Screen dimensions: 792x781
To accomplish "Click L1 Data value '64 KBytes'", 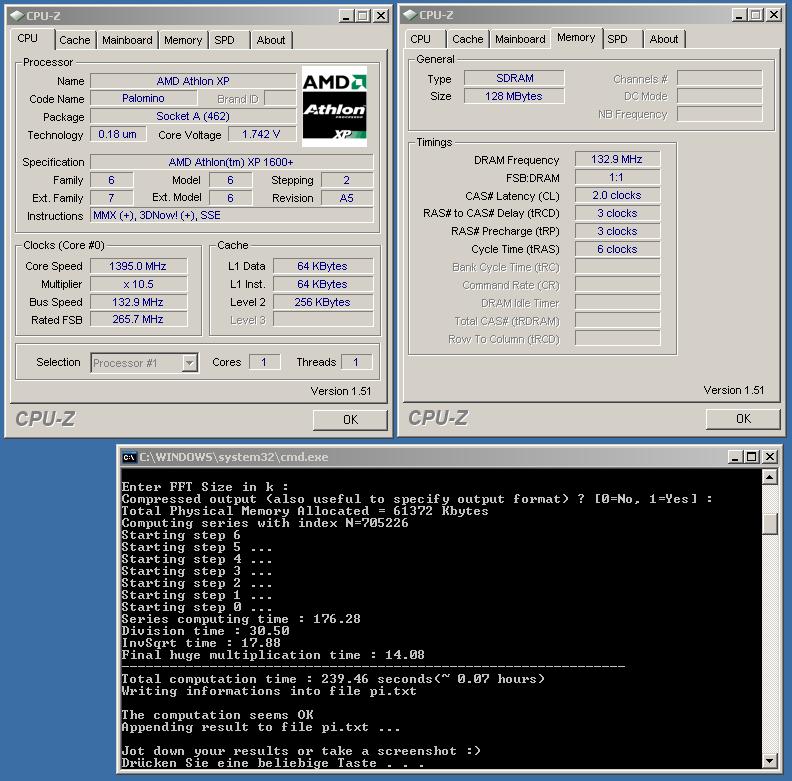I will (x=323, y=266).
